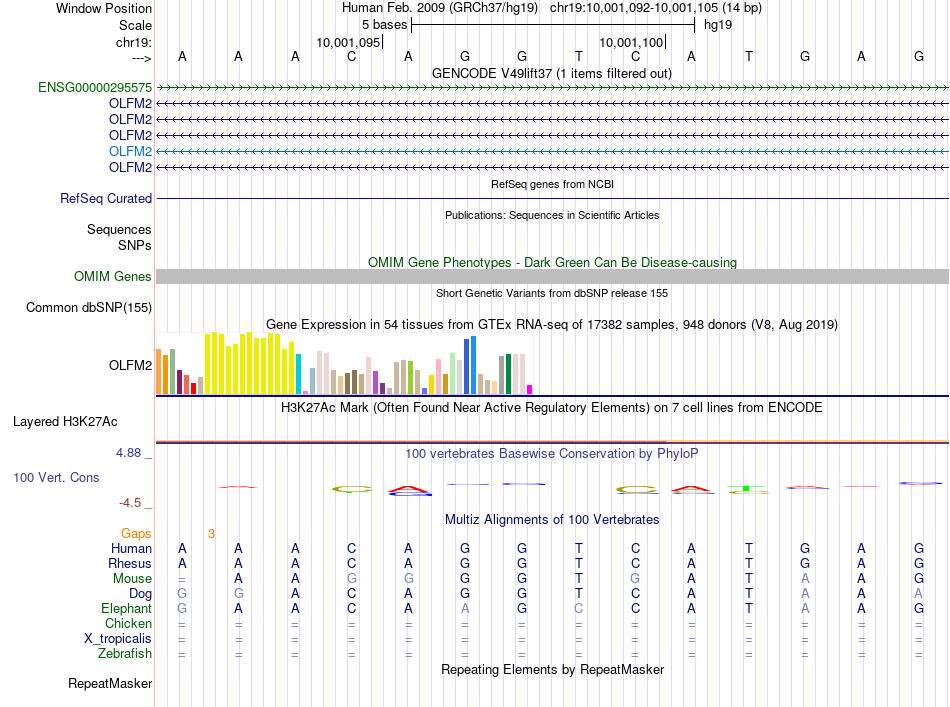The height and width of the screenshot is (707, 950).
Task: Click the Repeating Elements by RepeatMasker title
Action: pyautogui.click(x=552, y=669)
